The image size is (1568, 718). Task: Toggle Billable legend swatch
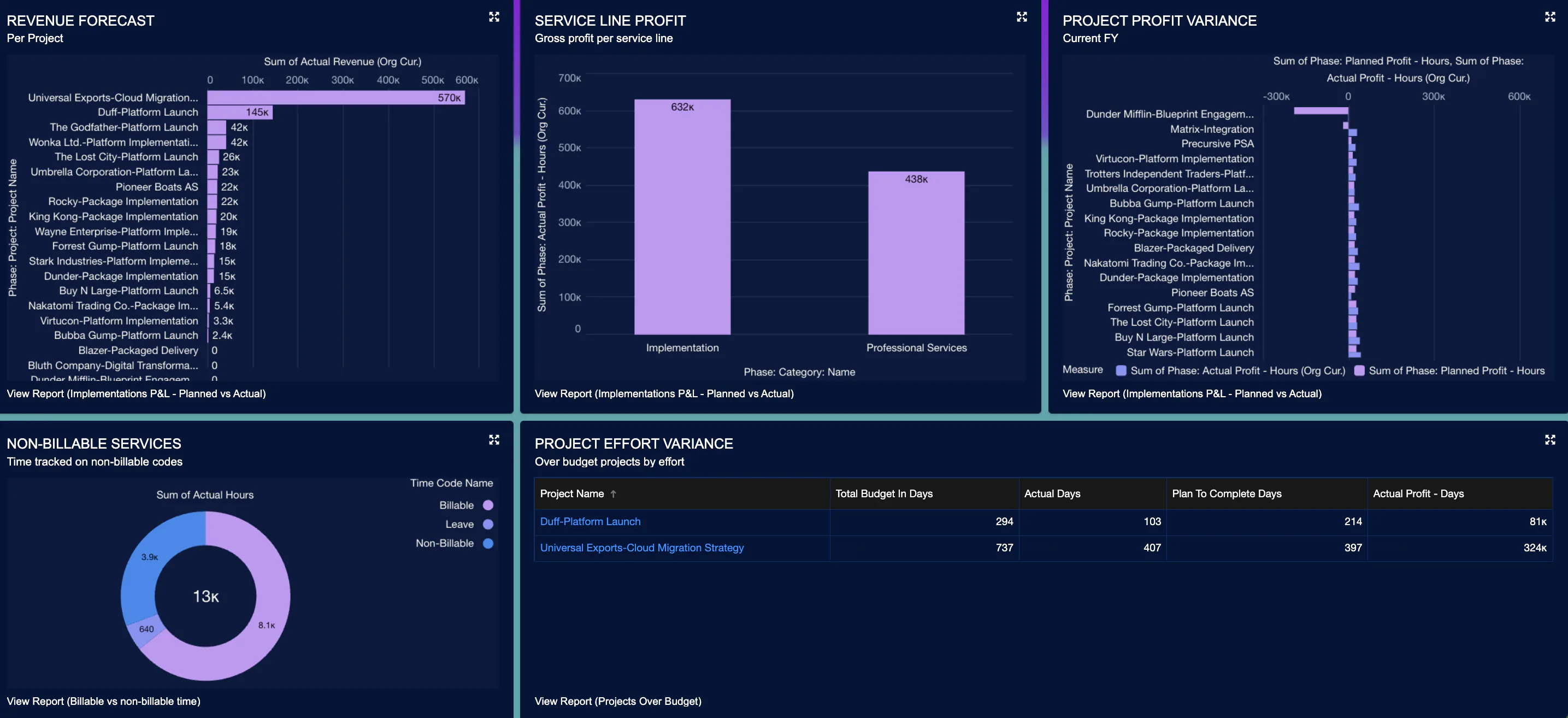[x=487, y=505]
